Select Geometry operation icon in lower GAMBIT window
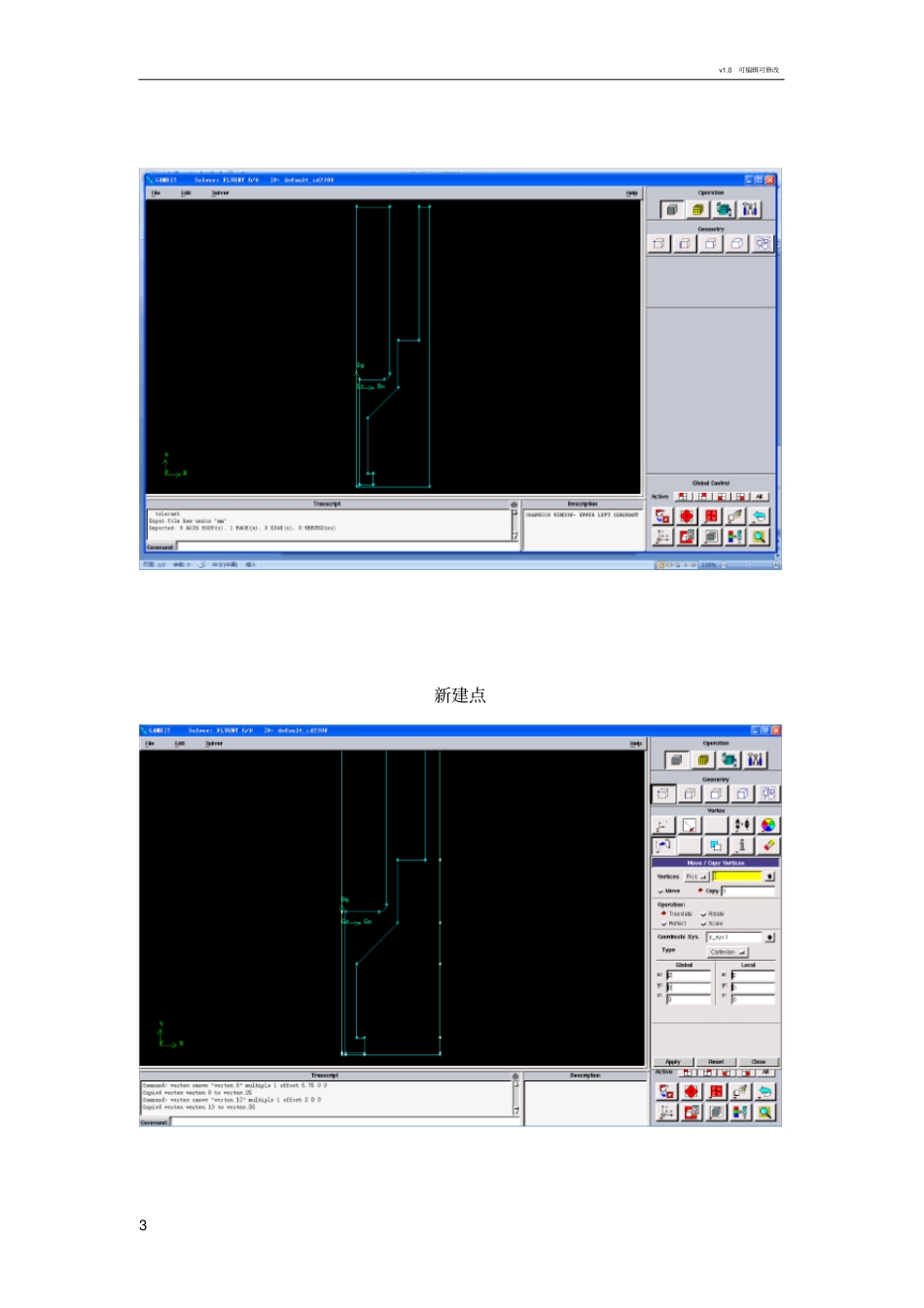 pos(676,760)
